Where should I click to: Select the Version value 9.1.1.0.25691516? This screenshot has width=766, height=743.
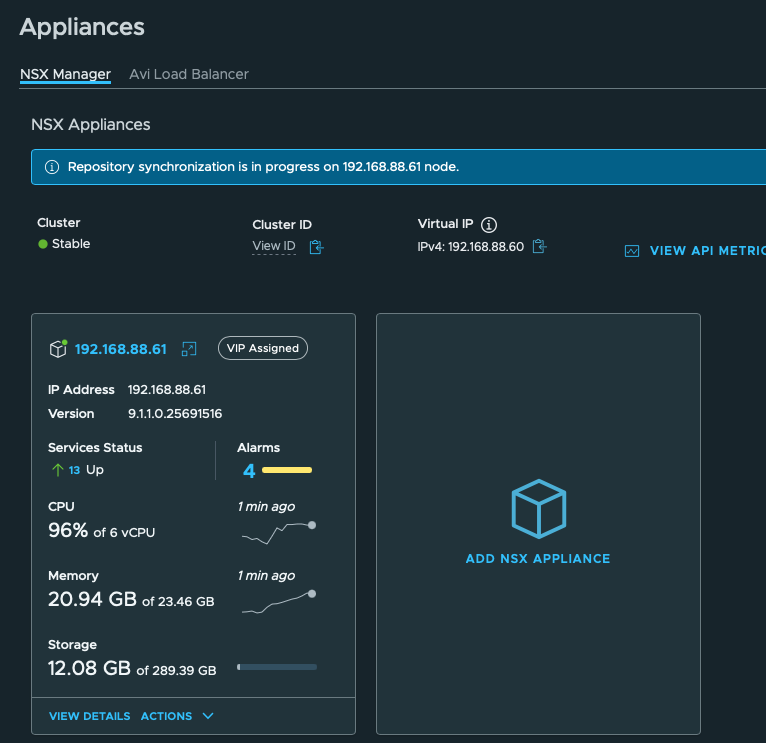click(x=175, y=414)
